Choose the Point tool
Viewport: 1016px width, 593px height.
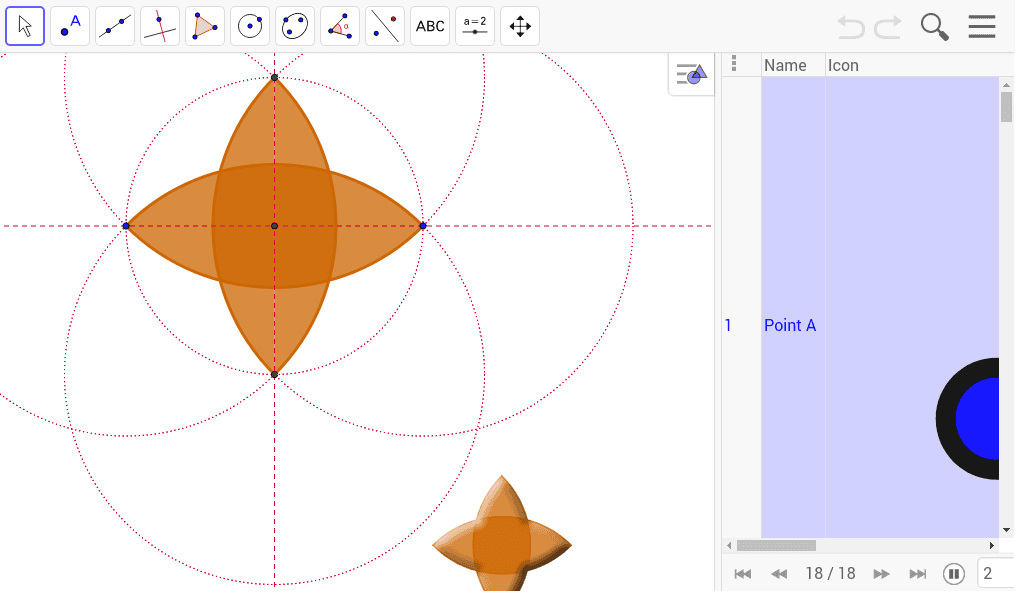point(70,27)
